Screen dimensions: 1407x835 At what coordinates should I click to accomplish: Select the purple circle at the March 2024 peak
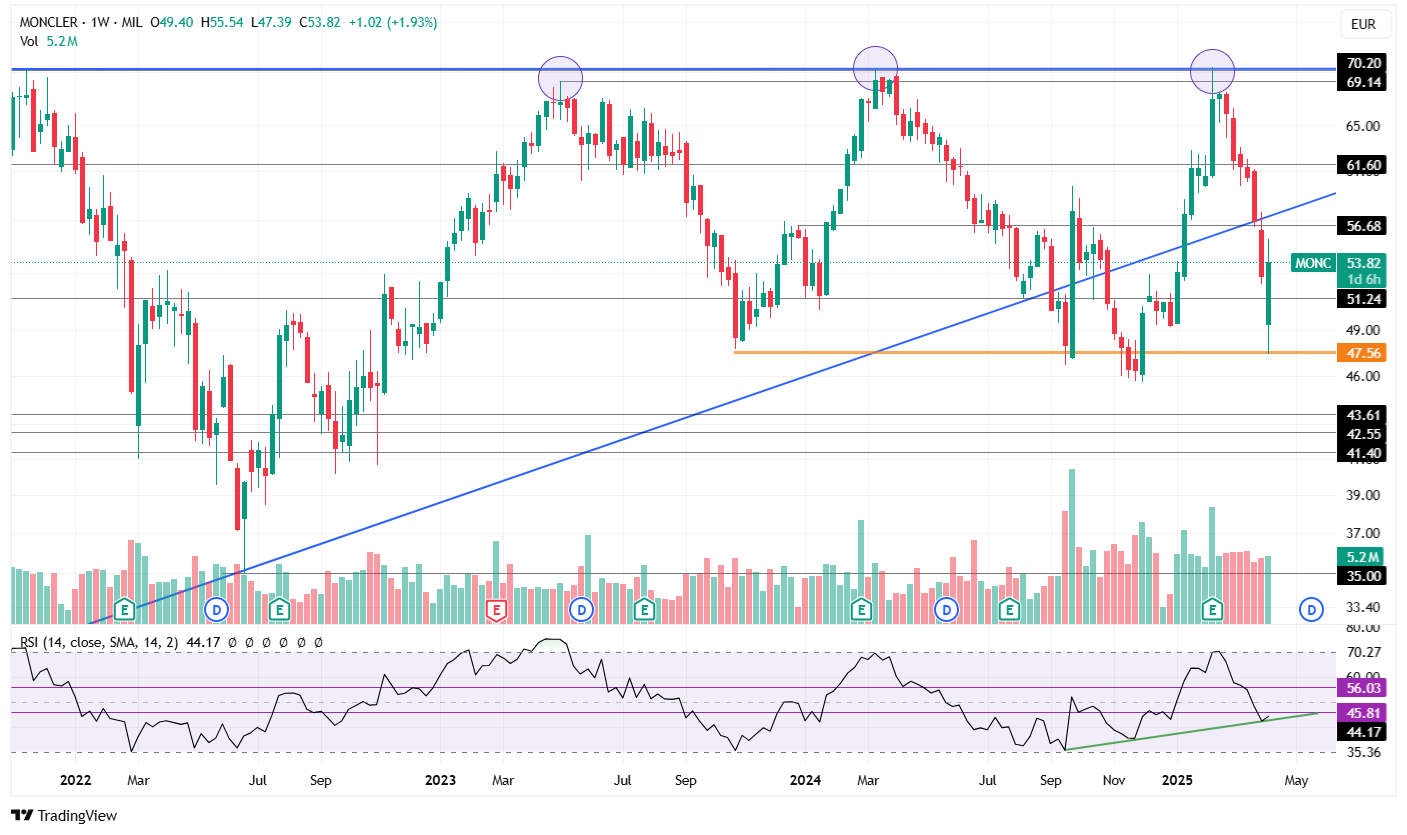pos(875,67)
